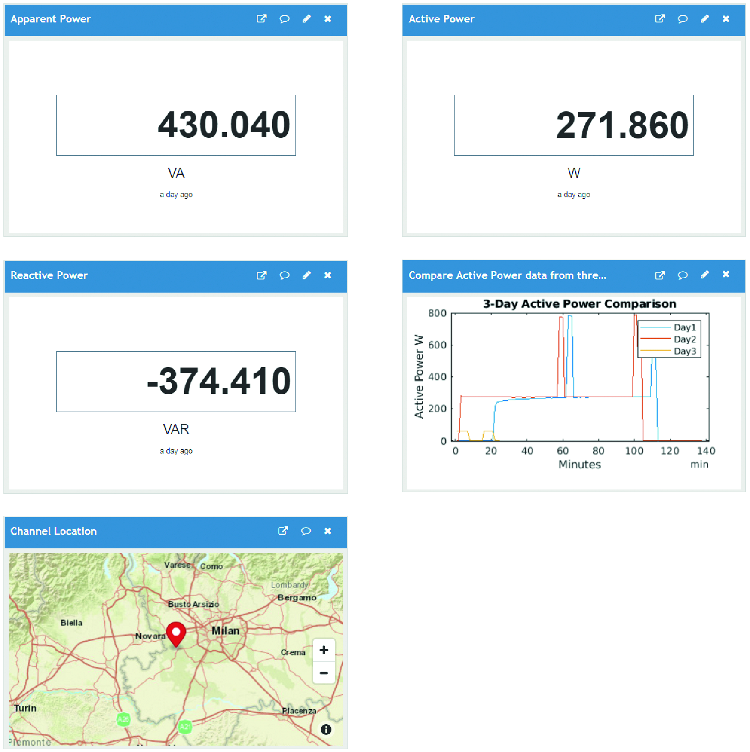The image size is (750, 752).
Task: Edit the Active Power widget
Action: click(704, 19)
